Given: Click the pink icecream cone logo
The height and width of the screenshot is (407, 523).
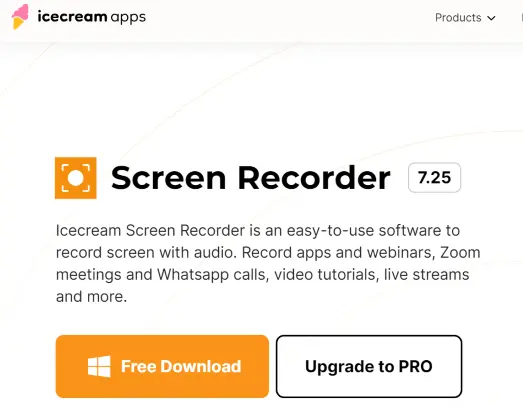Looking at the screenshot, I should point(20,17).
